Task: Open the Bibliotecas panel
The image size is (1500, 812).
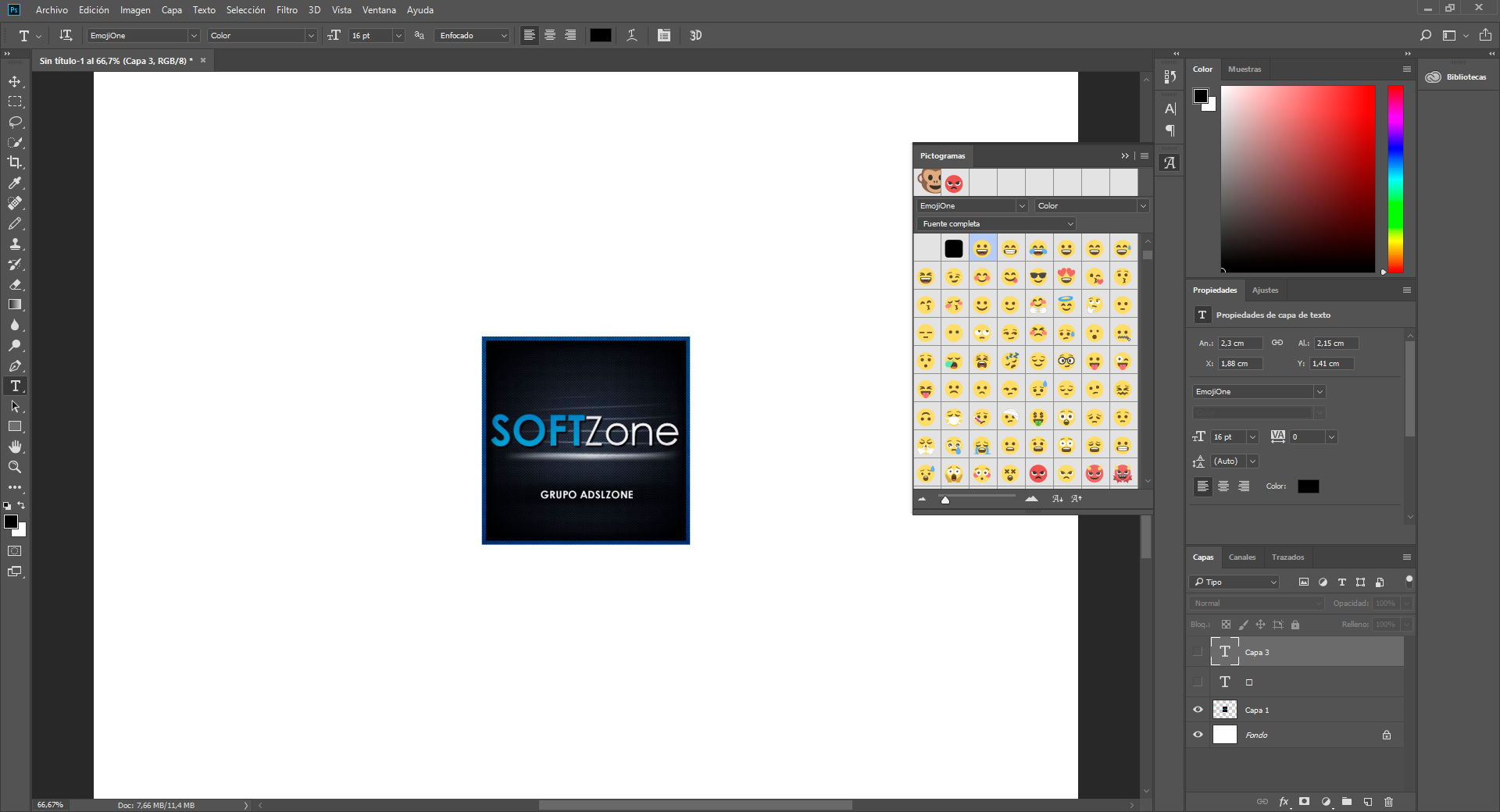Action: tap(1457, 77)
